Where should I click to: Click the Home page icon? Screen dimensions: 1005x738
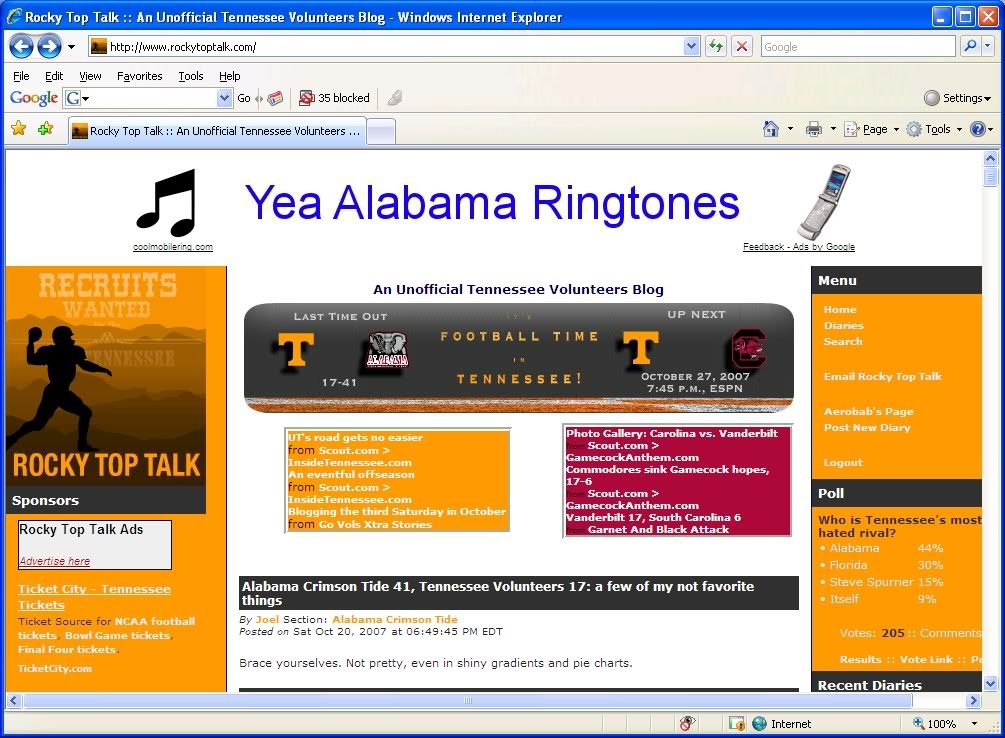(771, 129)
